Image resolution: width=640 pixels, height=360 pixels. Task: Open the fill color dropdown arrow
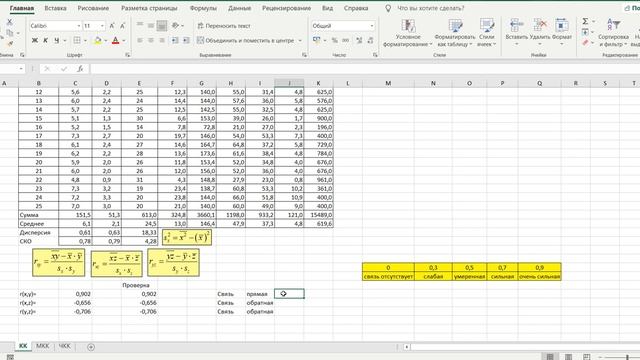click(106, 41)
